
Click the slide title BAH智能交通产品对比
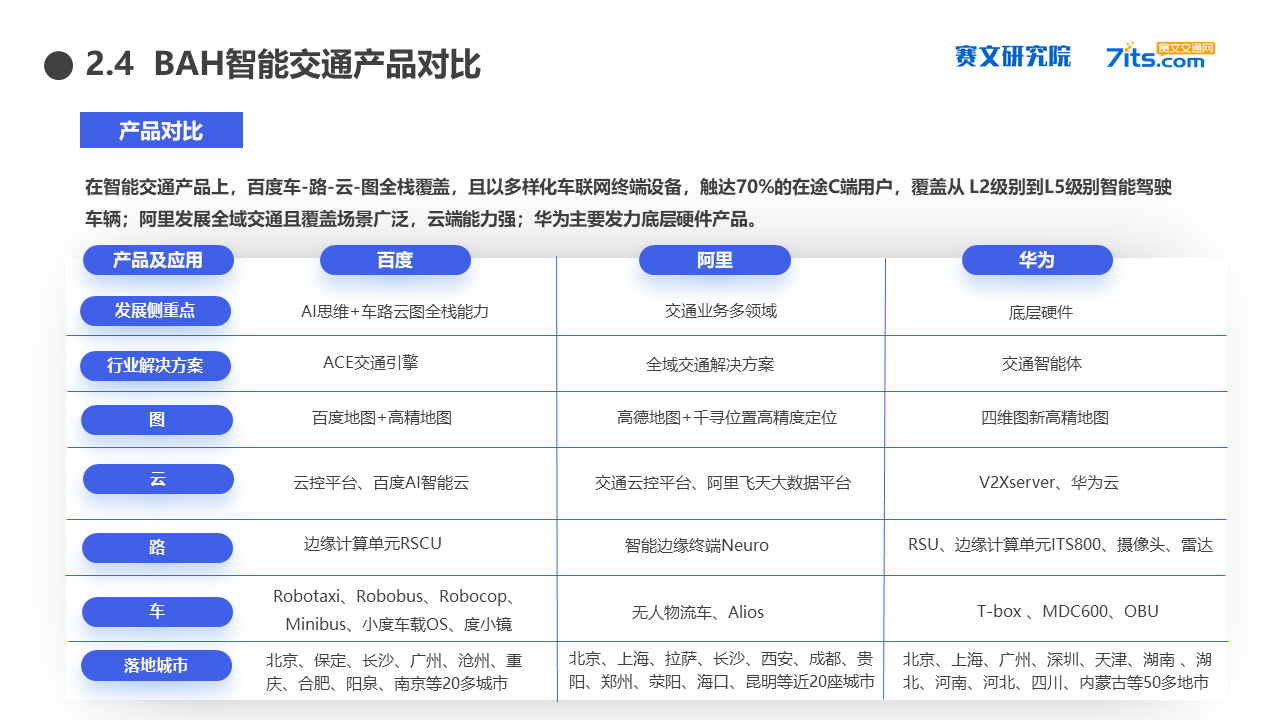coord(317,64)
